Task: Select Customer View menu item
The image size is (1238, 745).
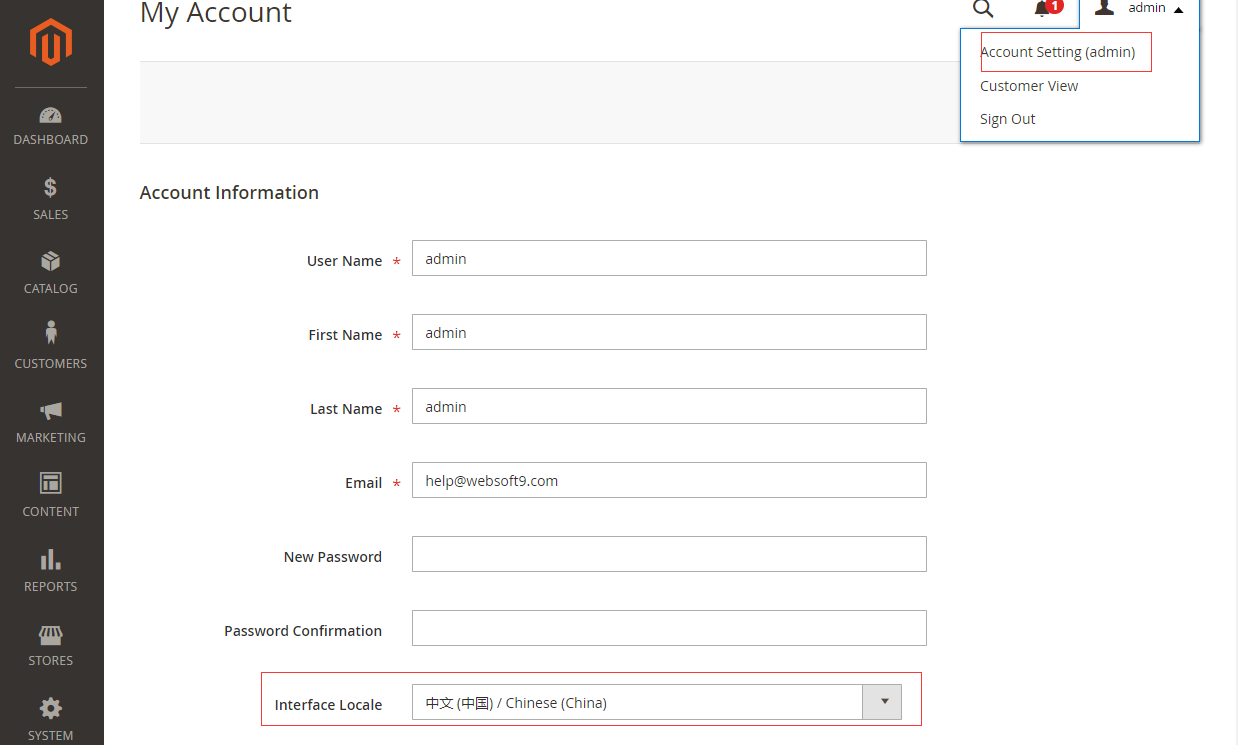Action: coord(1029,86)
